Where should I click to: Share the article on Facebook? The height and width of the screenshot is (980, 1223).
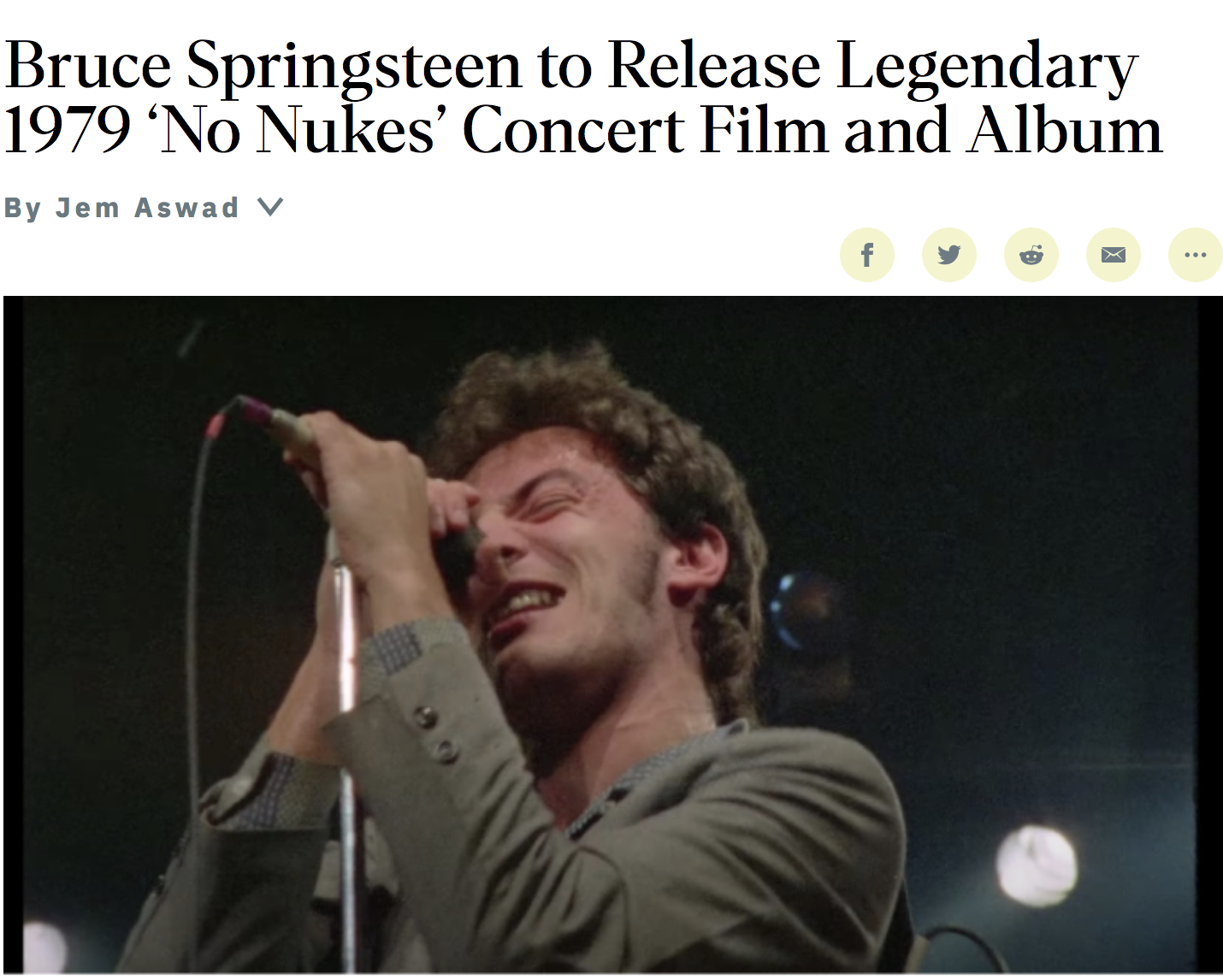[x=867, y=255]
